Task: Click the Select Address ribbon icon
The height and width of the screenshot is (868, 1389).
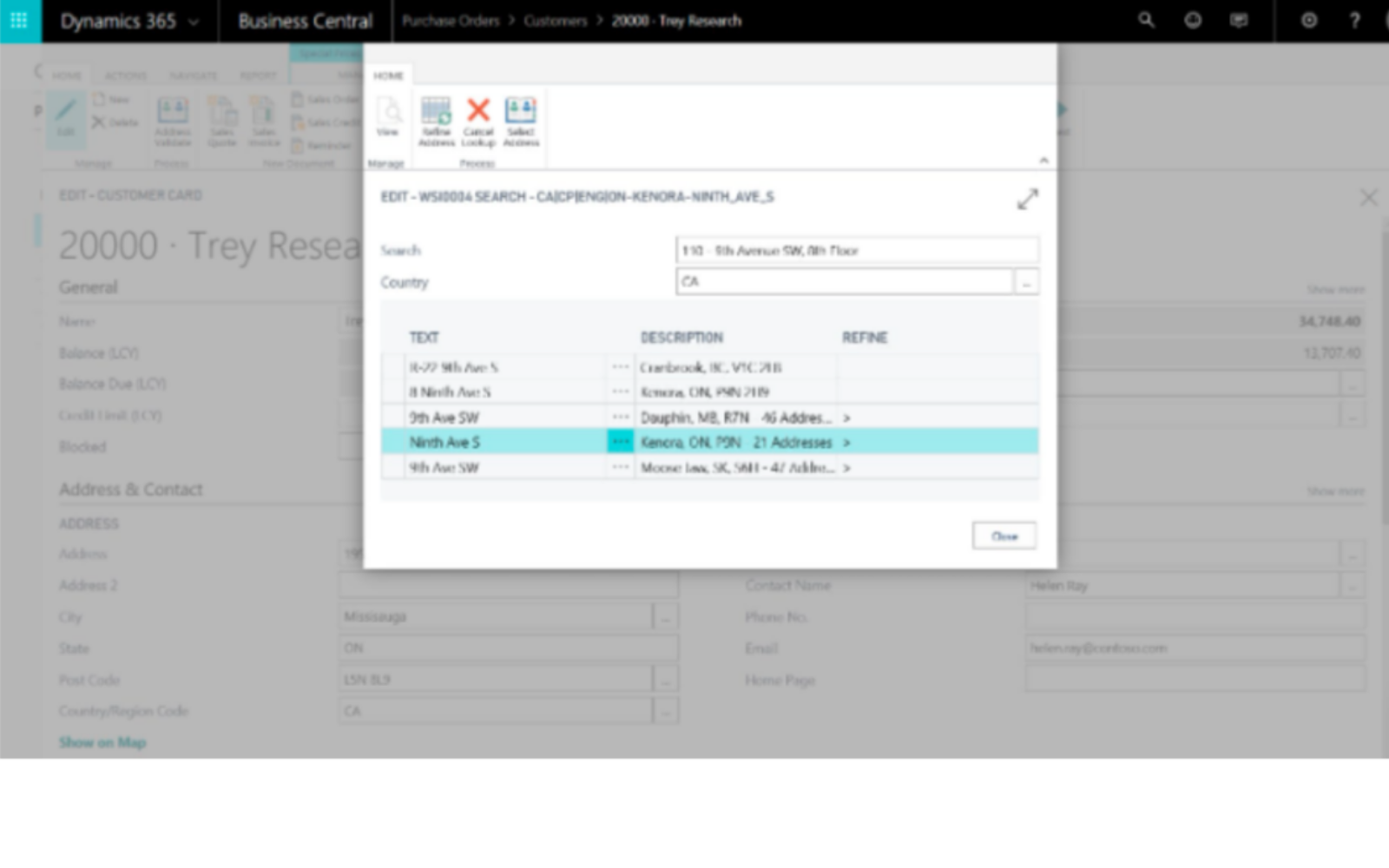Action: tap(521, 122)
